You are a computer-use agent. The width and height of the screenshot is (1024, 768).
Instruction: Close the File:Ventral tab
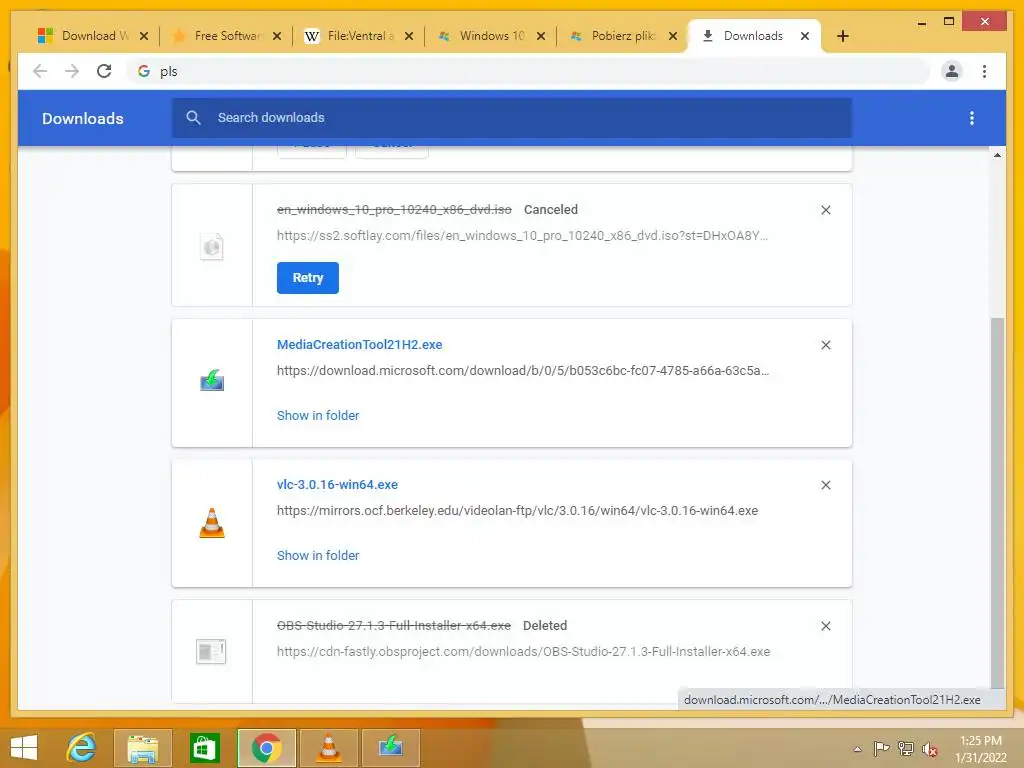click(409, 36)
